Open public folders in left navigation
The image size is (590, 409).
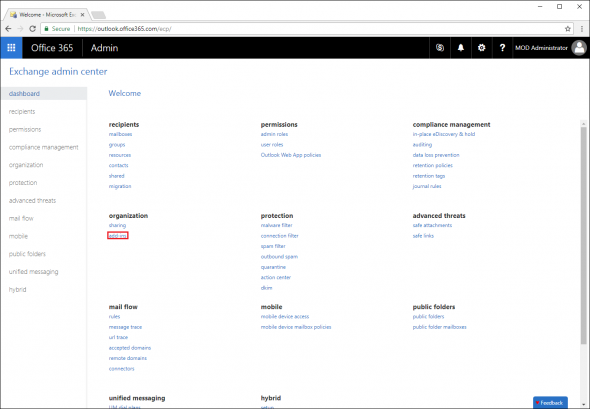click(x=27, y=254)
